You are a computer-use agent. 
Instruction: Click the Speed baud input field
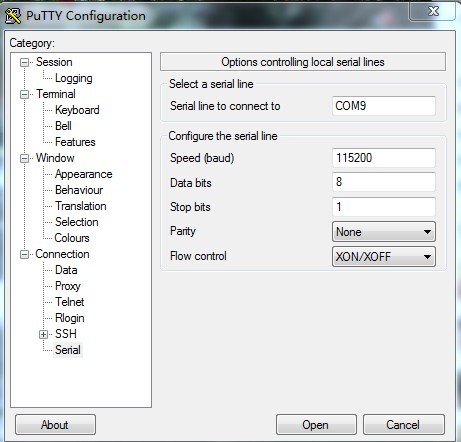[x=384, y=158]
